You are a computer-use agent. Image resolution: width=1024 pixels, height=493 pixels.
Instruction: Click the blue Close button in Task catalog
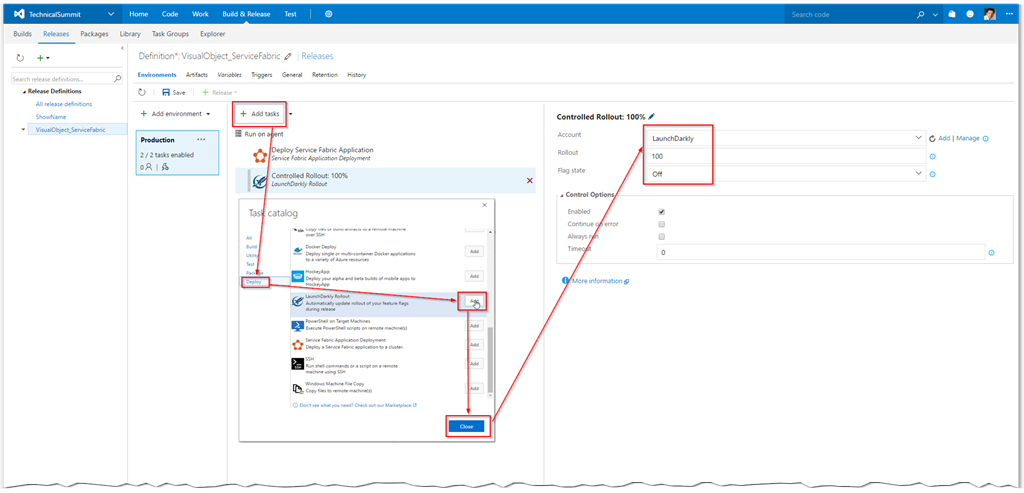[x=467, y=426]
